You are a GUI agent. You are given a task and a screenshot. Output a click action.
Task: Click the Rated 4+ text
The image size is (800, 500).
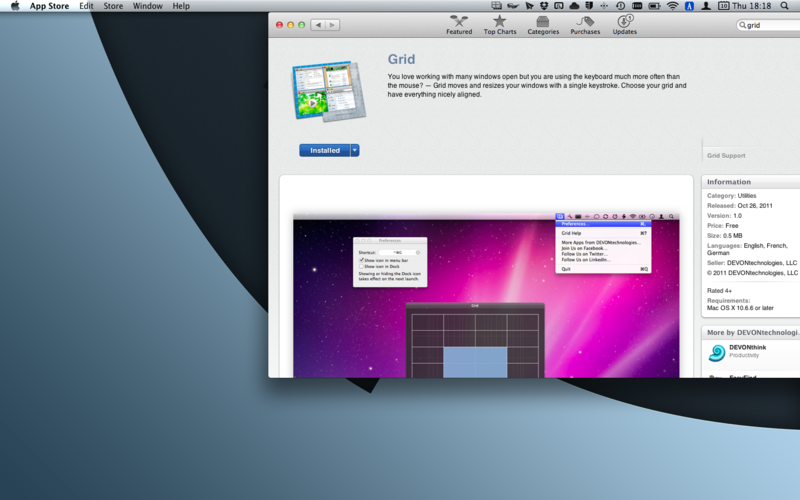tap(719, 290)
